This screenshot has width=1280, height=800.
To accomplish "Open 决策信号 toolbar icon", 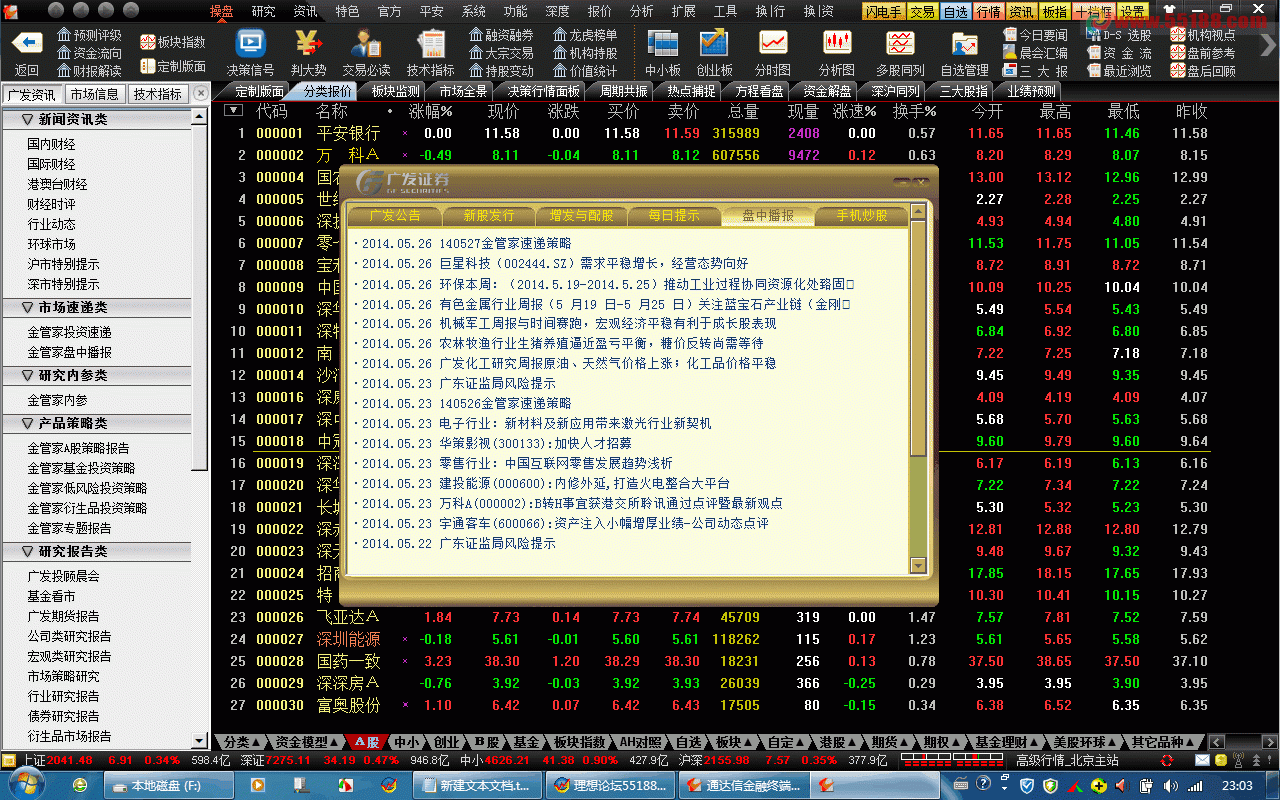I will point(250,45).
